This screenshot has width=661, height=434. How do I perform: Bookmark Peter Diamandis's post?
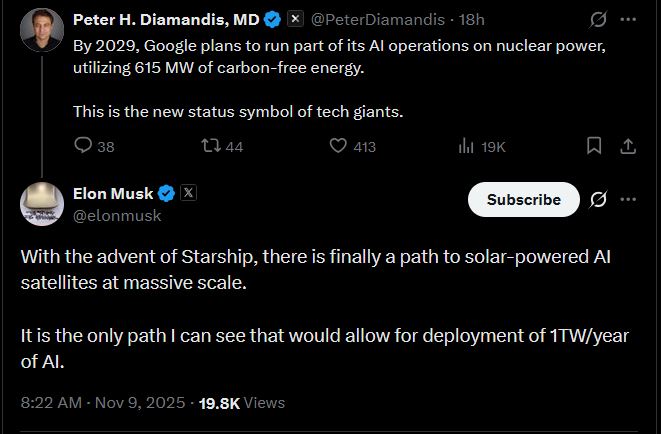coord(594,146)
